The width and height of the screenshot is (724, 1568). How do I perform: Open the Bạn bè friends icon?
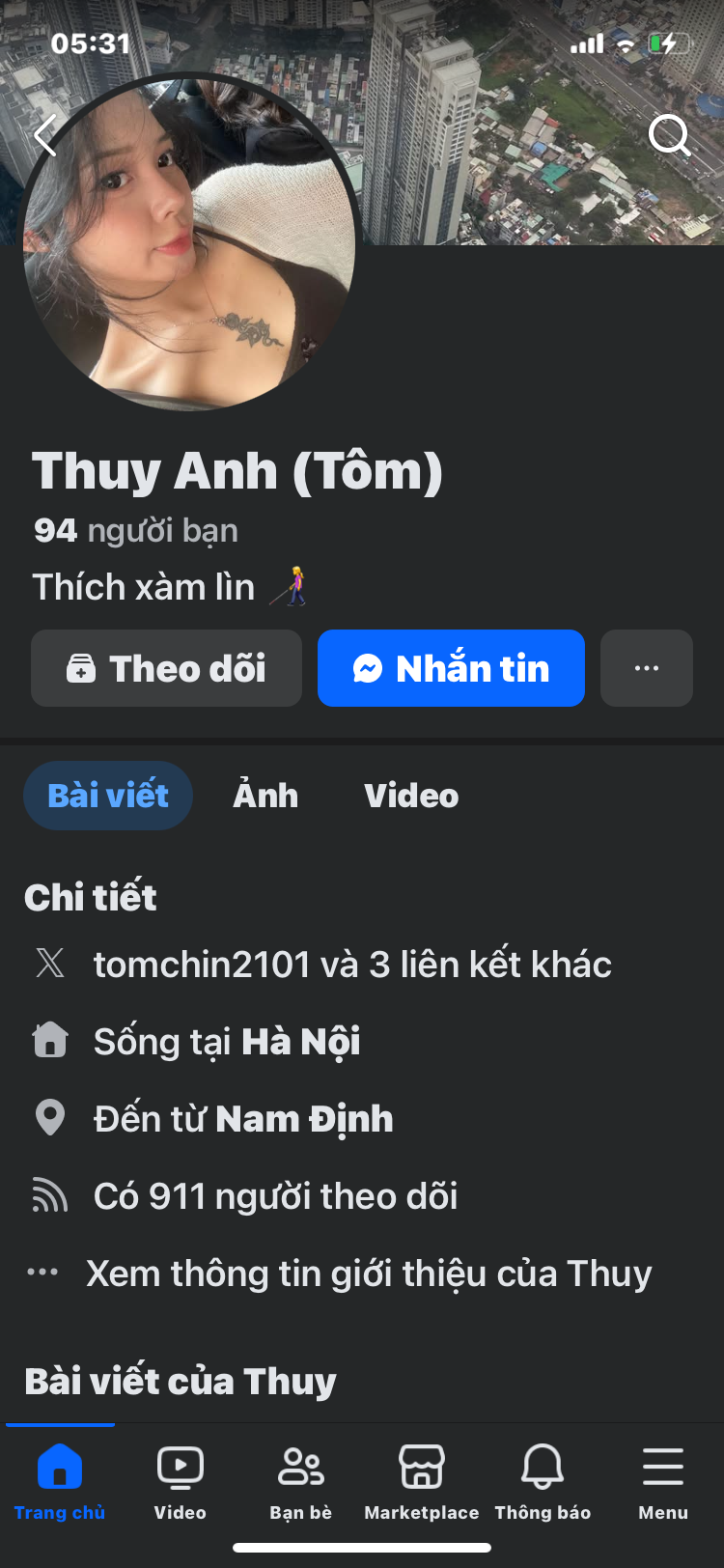[x=301, y=1467]
